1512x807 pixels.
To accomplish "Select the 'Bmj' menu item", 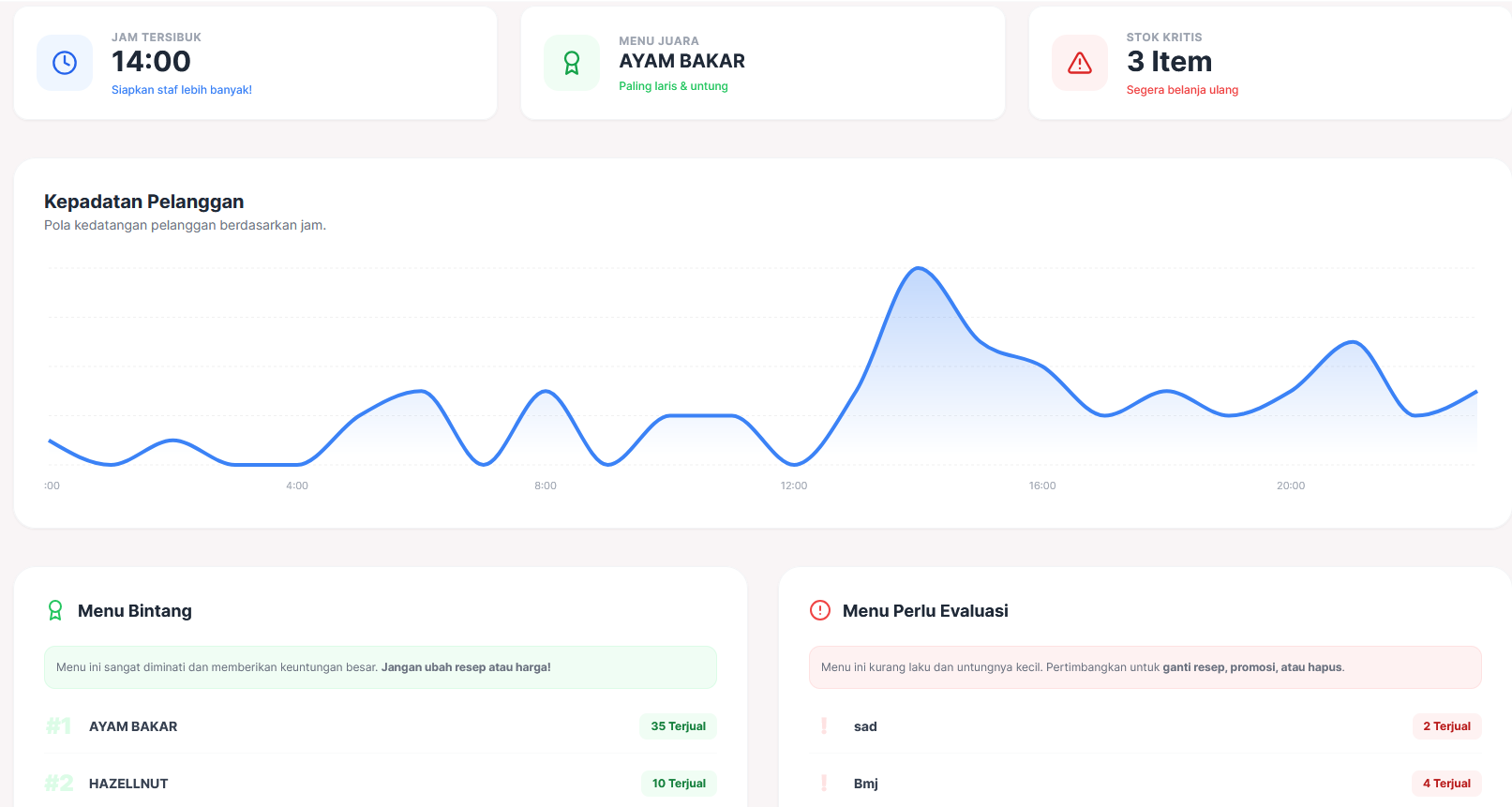I will (x=1145, y=784).
